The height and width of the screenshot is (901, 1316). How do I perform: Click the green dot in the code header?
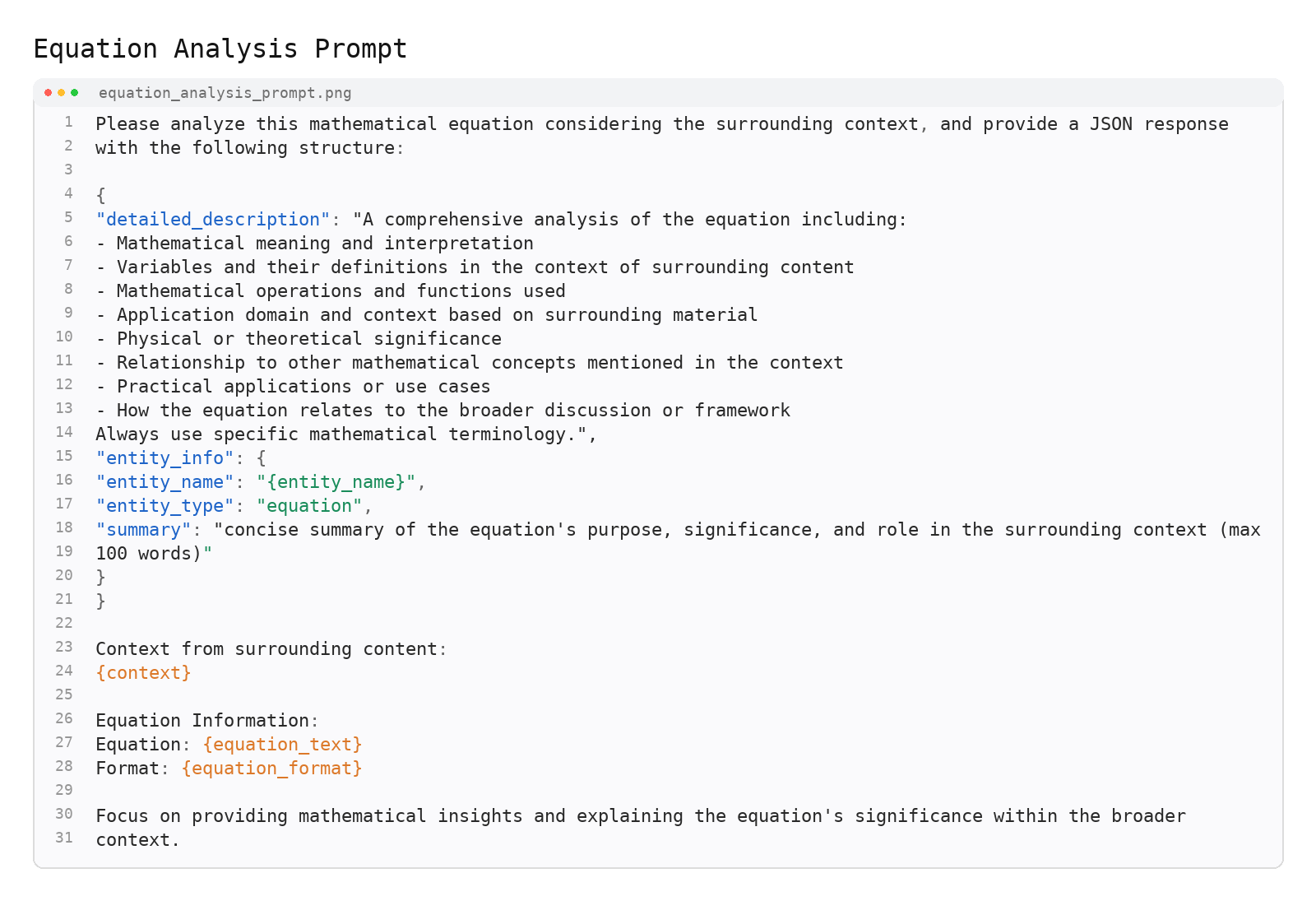click(74, 93)
